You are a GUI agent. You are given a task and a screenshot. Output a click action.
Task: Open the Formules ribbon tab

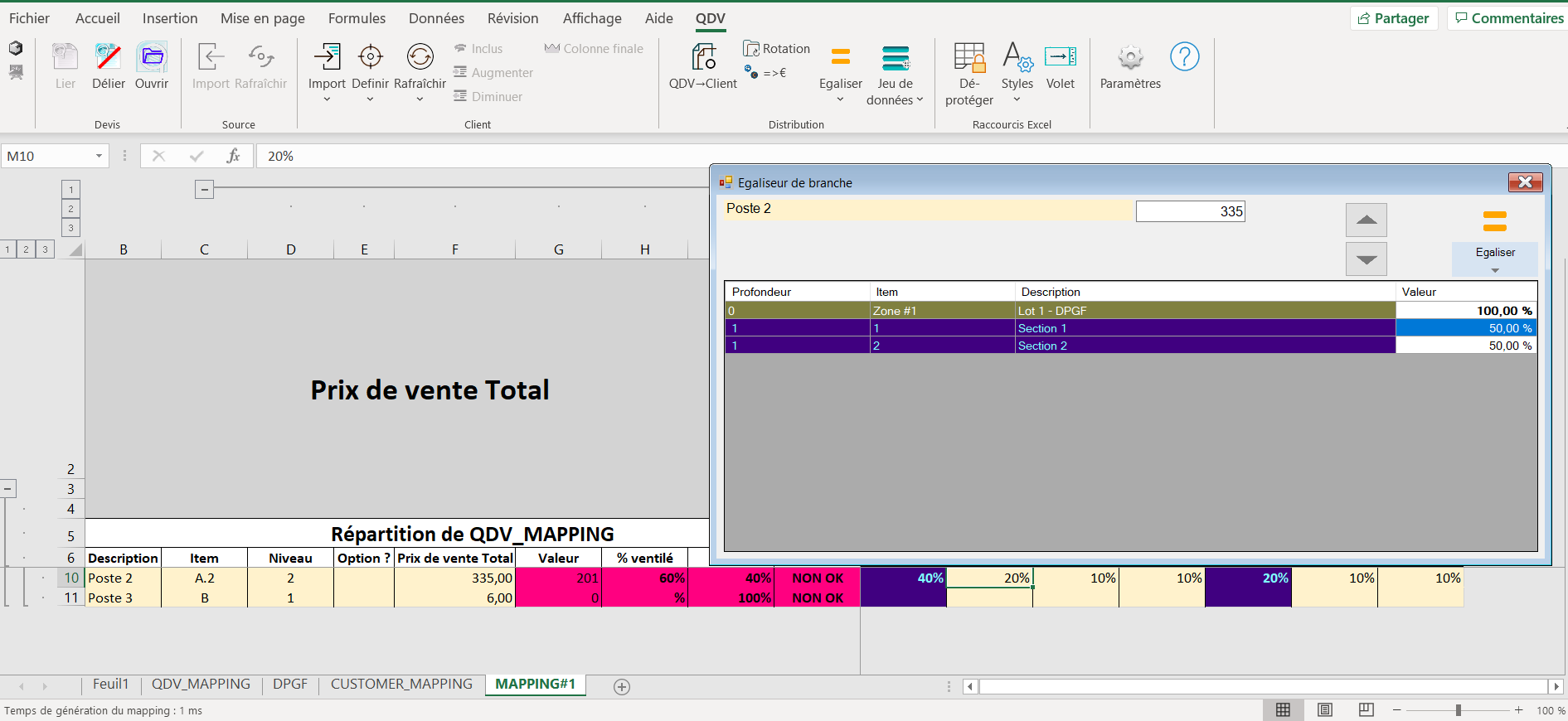tap(357, 18)
